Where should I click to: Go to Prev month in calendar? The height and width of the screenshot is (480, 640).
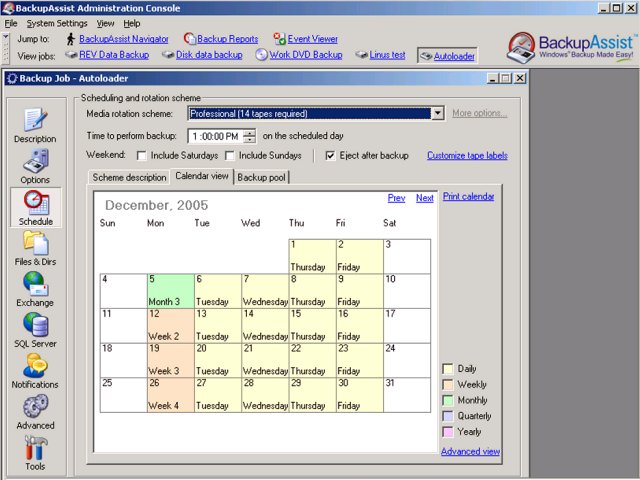(x=396, y=198)
